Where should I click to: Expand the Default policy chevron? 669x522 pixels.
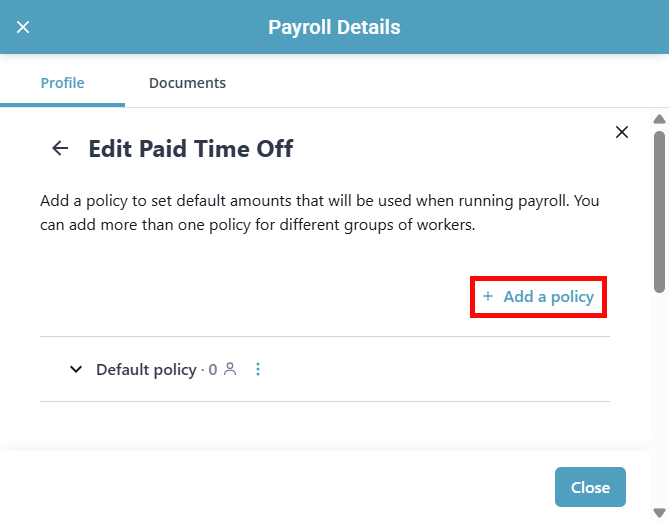[75, 370]
